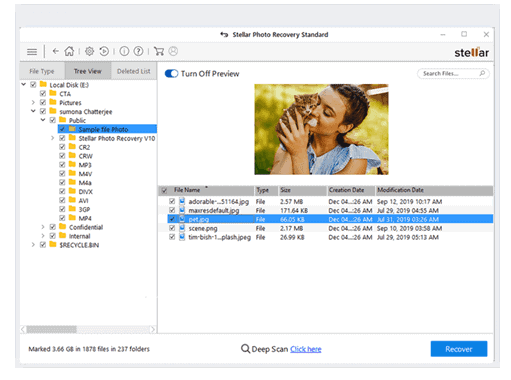Toggle the select-all checkbox in file list header

pos(164,191)
